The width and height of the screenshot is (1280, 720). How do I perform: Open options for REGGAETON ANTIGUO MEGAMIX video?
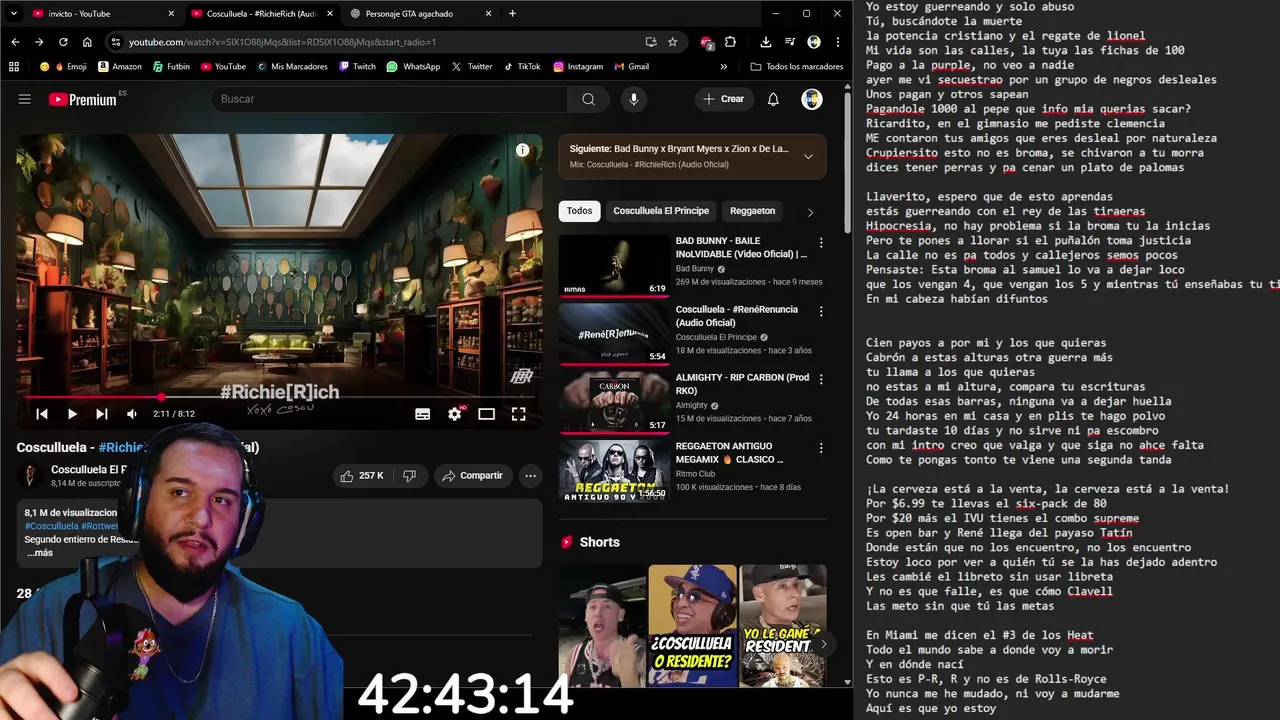pos(821,448)
